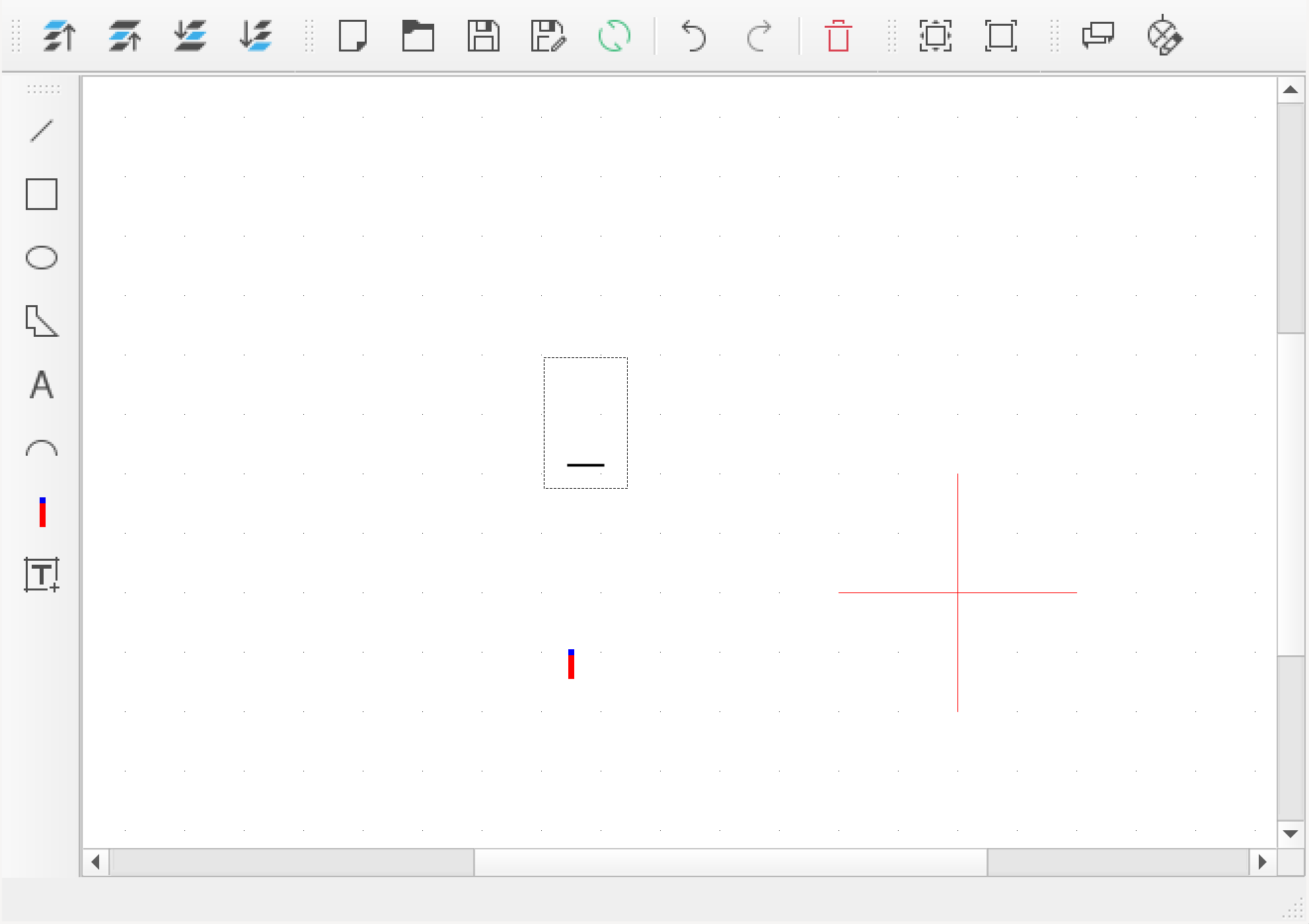
Task: Select the Polygon tool
Action: point(42,321)
